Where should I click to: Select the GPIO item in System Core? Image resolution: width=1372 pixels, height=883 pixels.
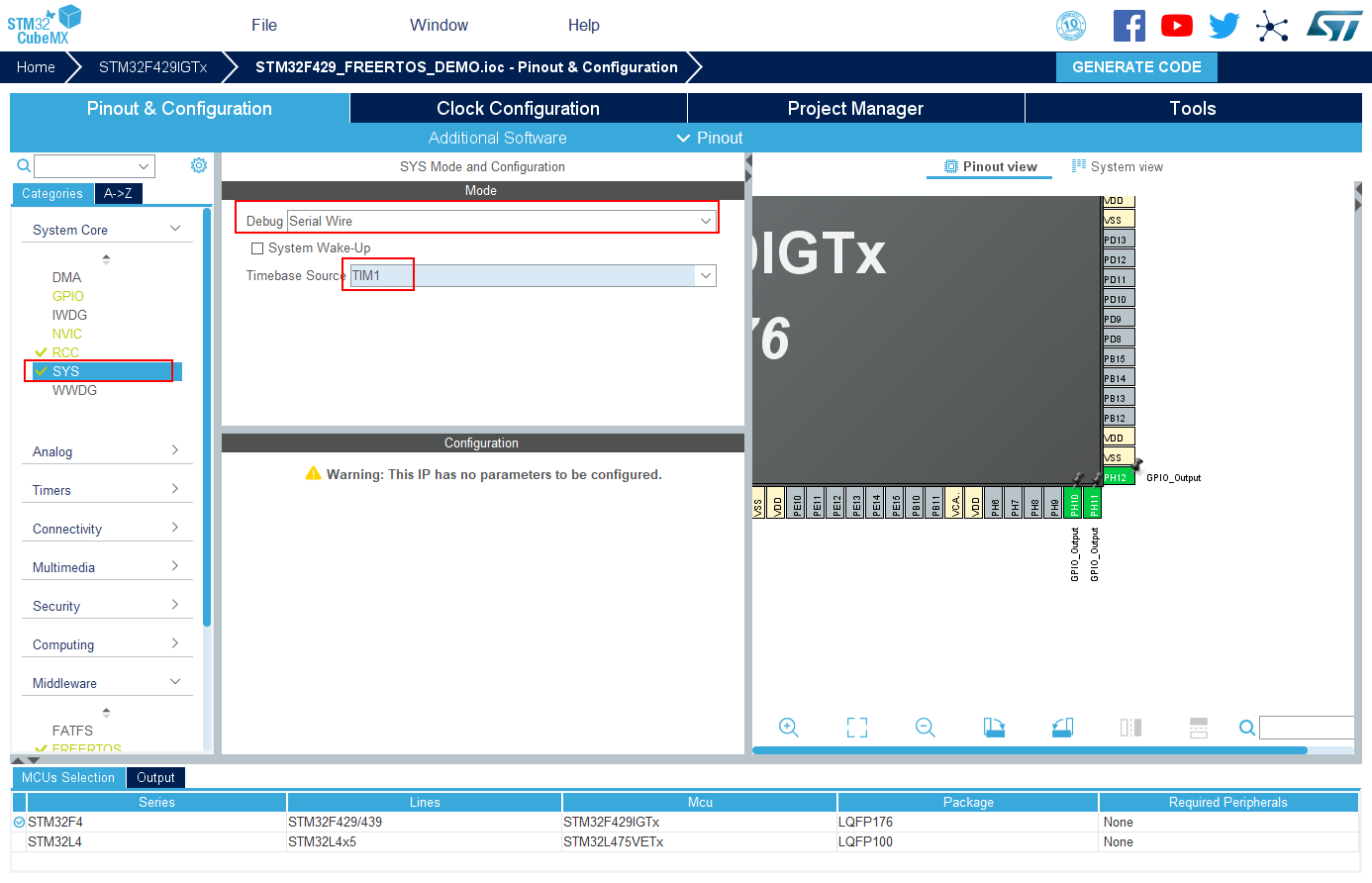tap(68, 296)
